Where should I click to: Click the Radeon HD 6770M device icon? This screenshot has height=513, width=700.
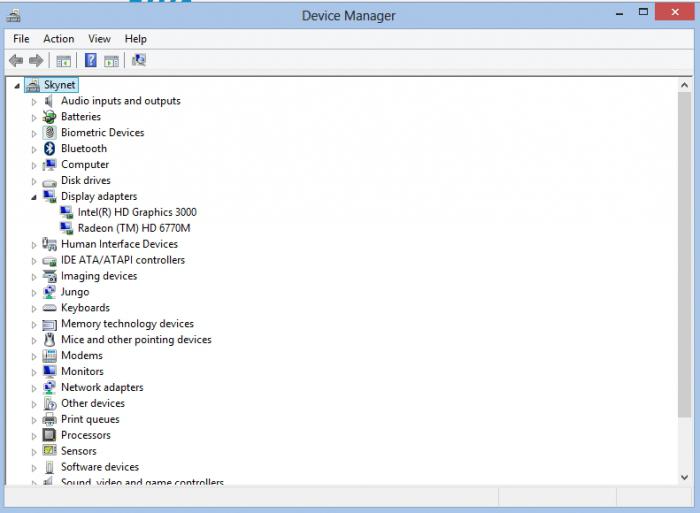pyautogui.click(x=67, y=228)
